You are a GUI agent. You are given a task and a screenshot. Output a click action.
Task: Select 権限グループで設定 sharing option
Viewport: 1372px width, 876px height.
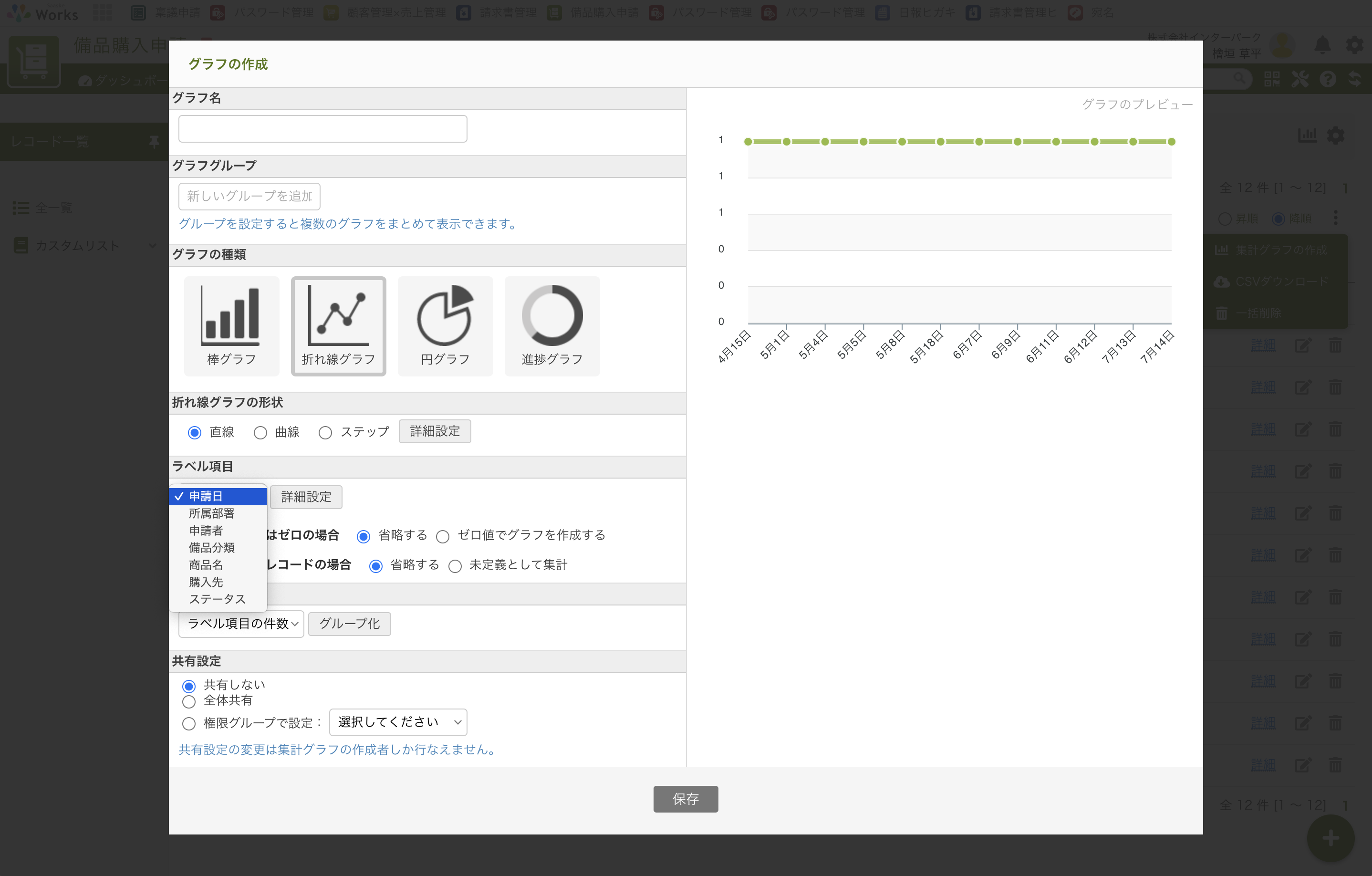pyautogui.click(x=188, y=723)
